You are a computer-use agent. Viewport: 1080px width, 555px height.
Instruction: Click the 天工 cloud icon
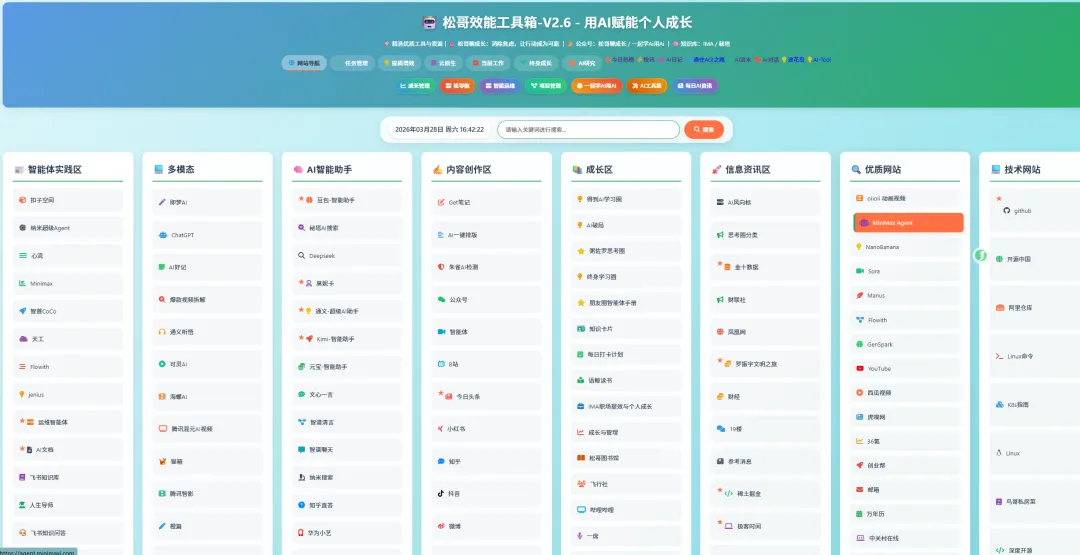click(x=23, y=339)
